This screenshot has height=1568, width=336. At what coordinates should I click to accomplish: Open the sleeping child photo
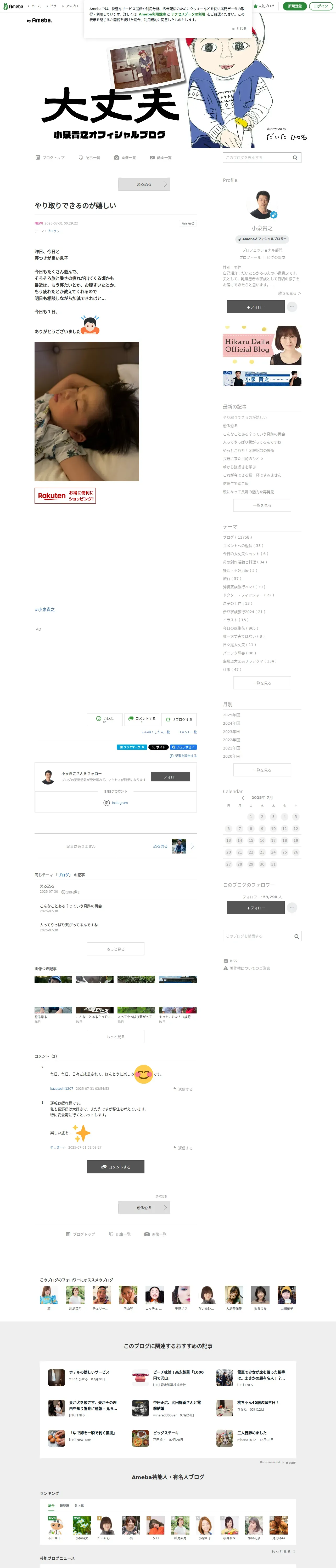pos(87,412)
